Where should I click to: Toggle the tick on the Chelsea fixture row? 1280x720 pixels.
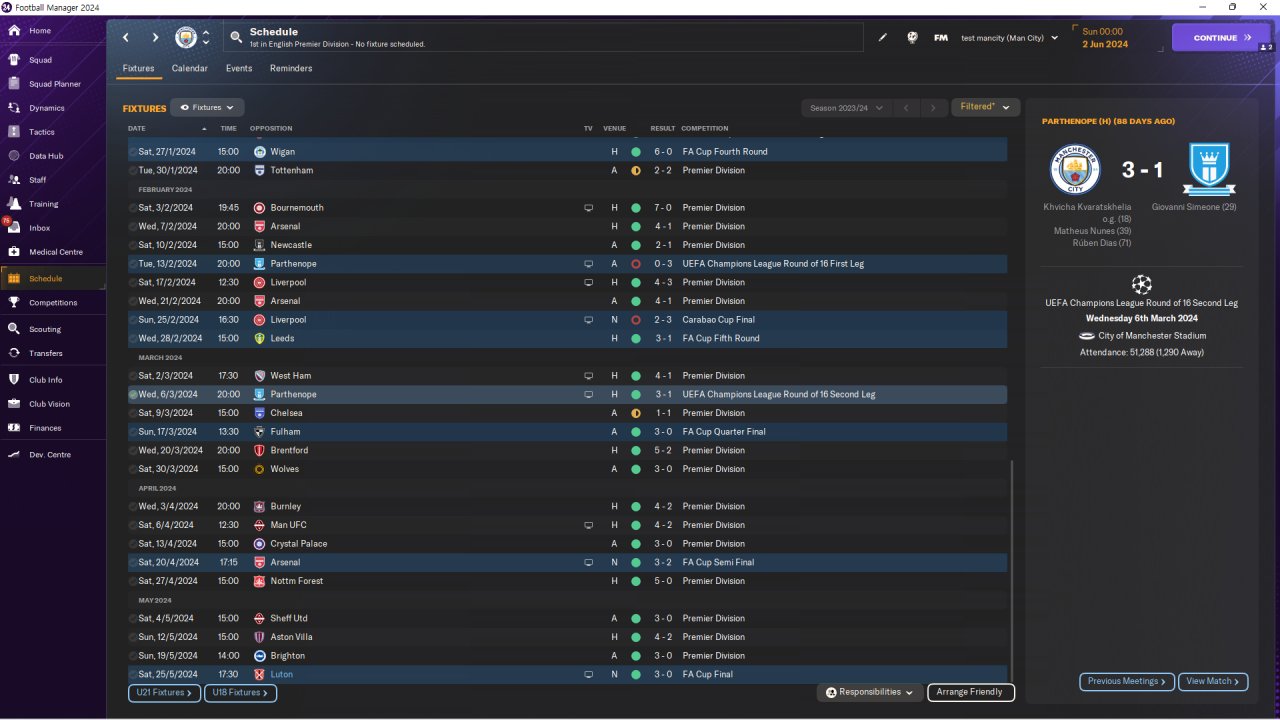(133, 413)
